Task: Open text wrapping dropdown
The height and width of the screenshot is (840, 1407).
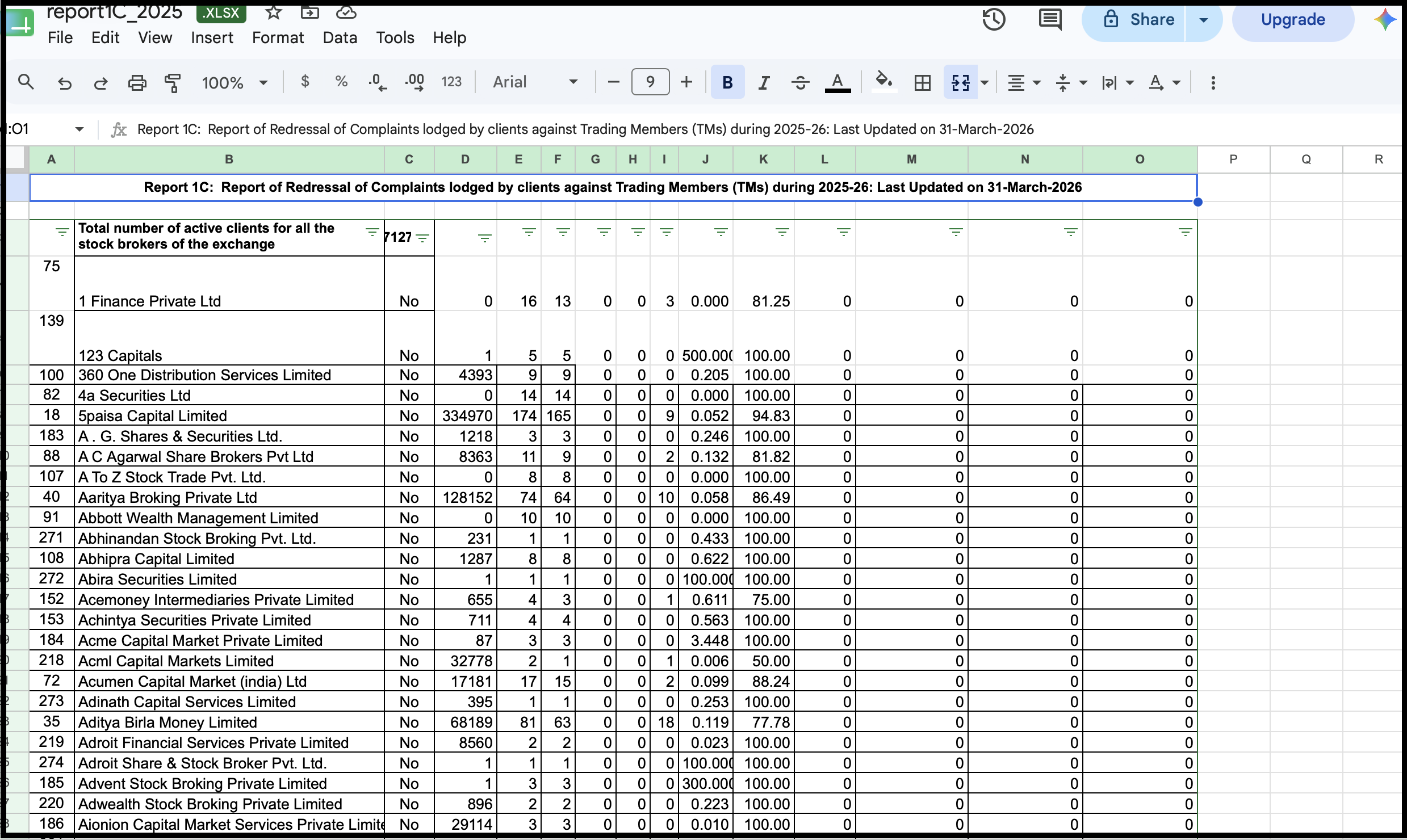Action: [x=1117, y=83]
